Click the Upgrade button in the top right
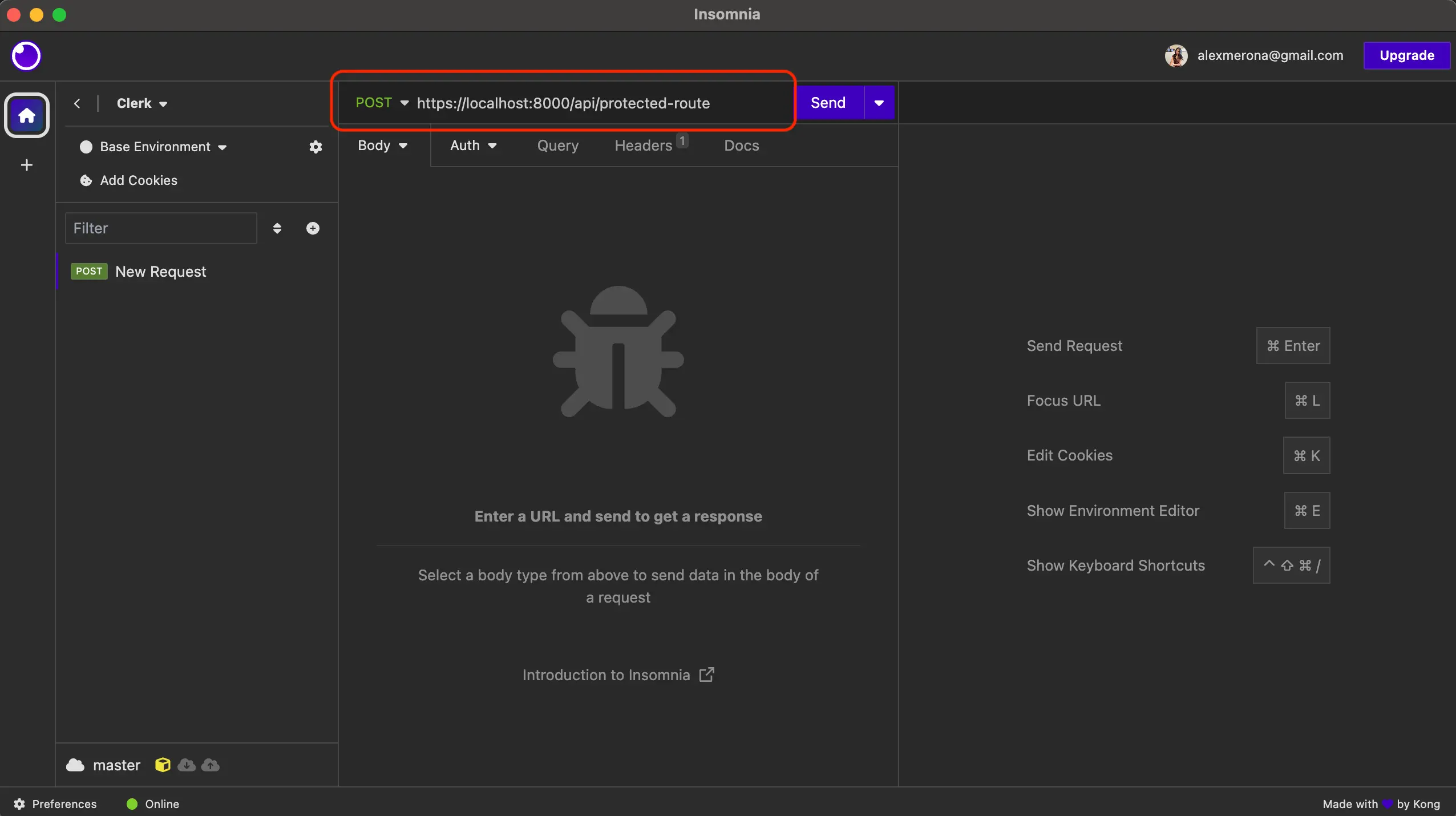Viewport: 1456px width, 816px height. 1406,55
